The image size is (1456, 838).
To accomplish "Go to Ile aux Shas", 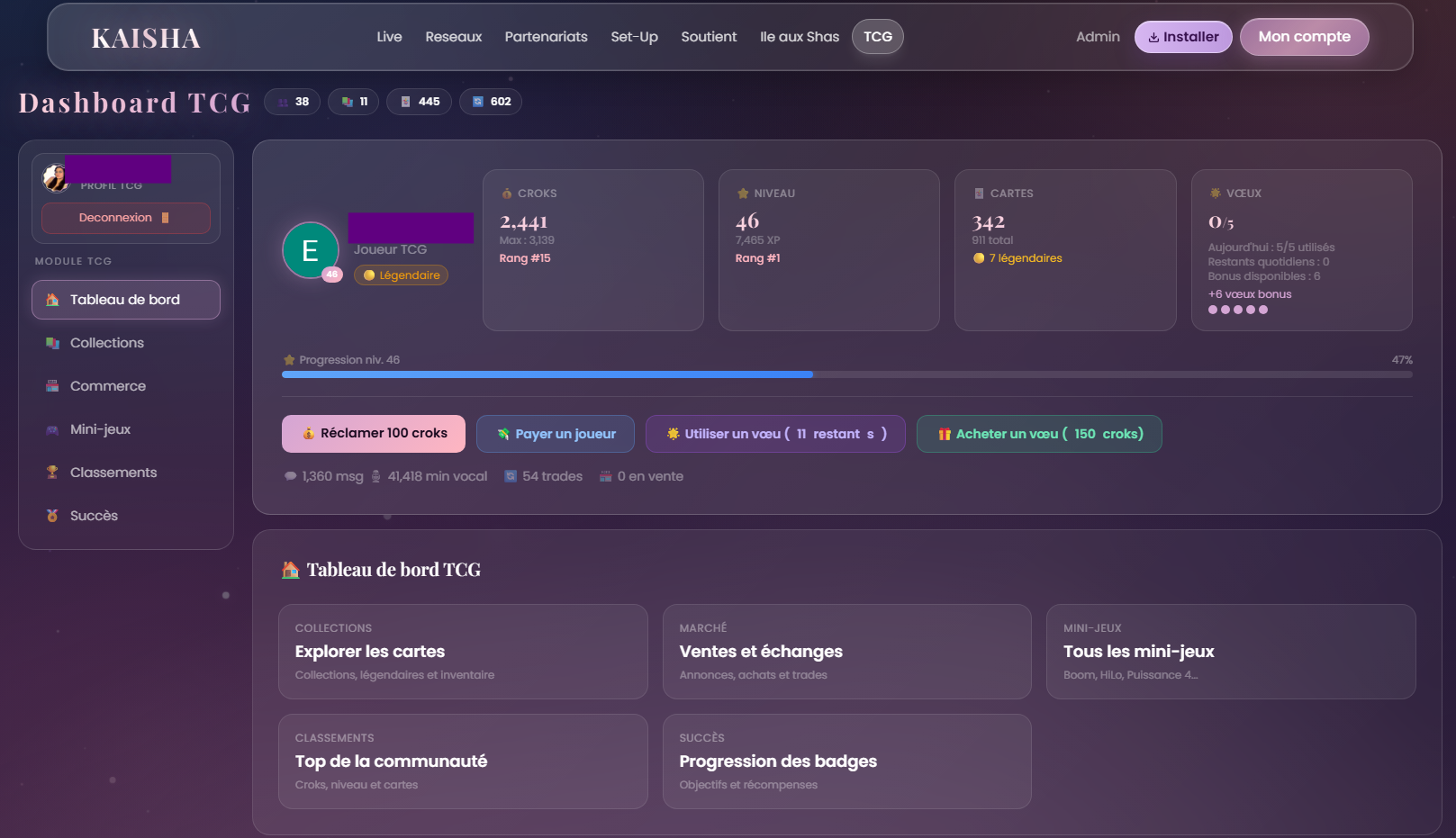I will pos(800,37).
